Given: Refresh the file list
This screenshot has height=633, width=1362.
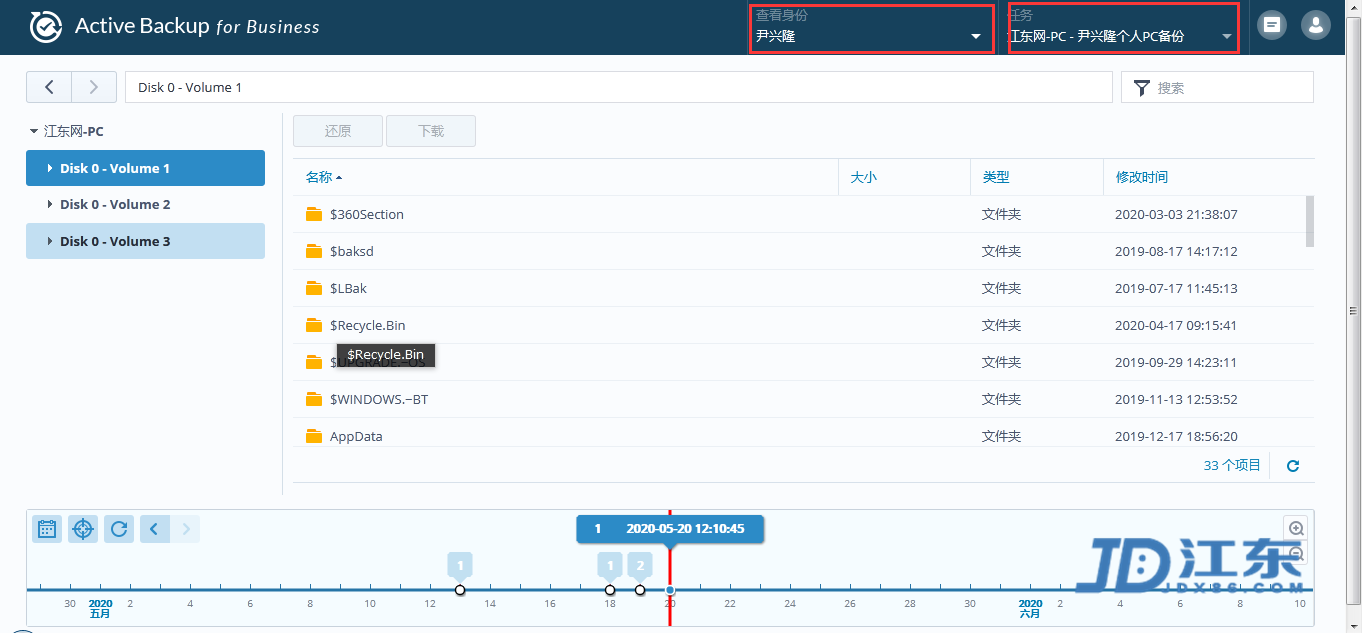Looking at the screenshot, I should pyautogui.click(x=1292, y=466).
